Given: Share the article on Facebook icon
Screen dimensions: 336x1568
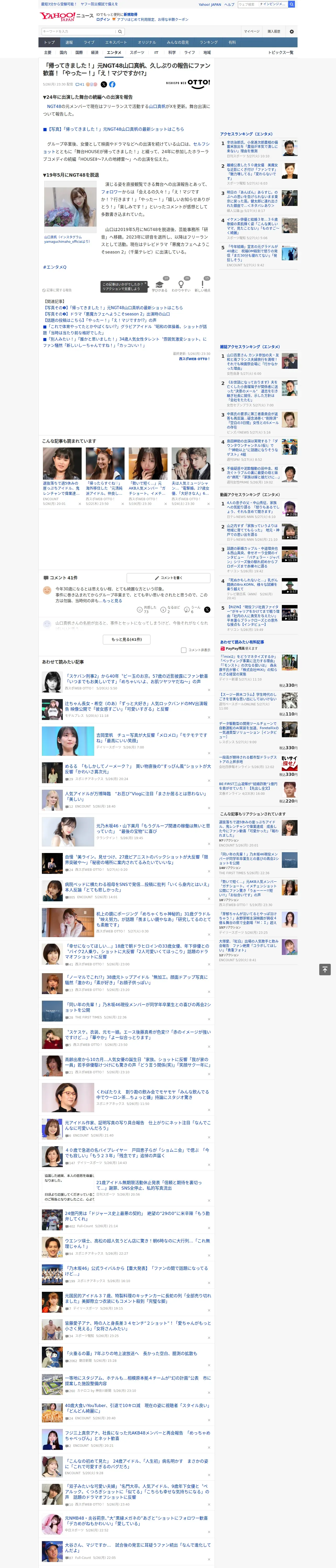Looking at the screenshot, I should [112, 85].
